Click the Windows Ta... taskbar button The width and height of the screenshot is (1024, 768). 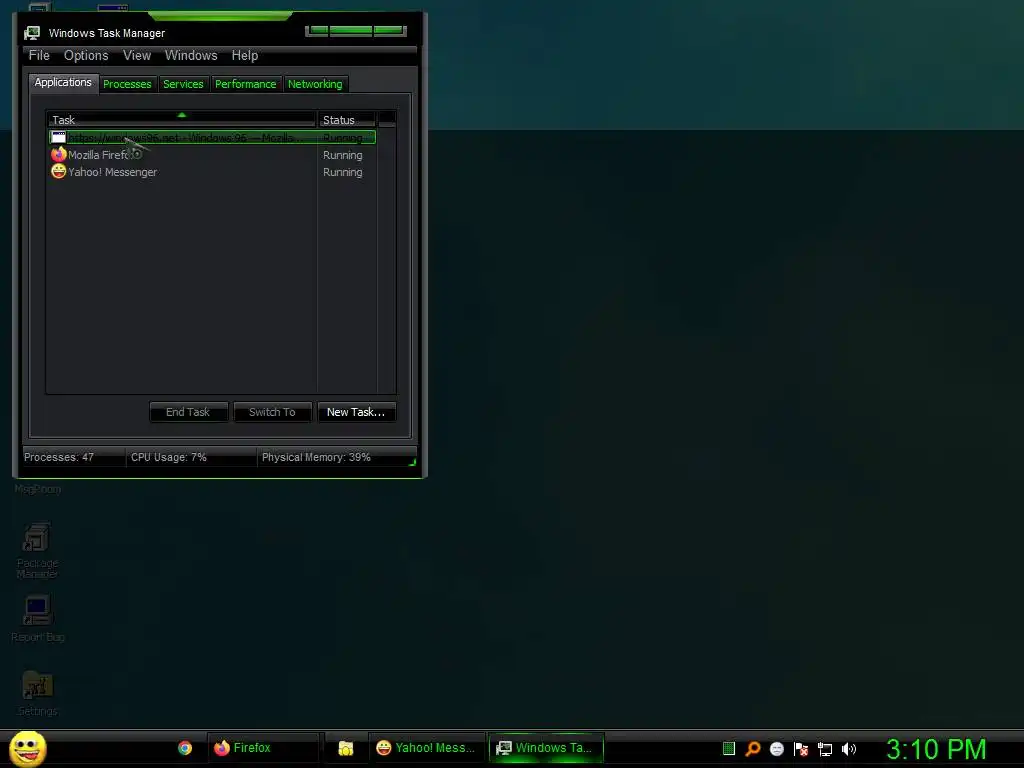click(x=546, y=748)
